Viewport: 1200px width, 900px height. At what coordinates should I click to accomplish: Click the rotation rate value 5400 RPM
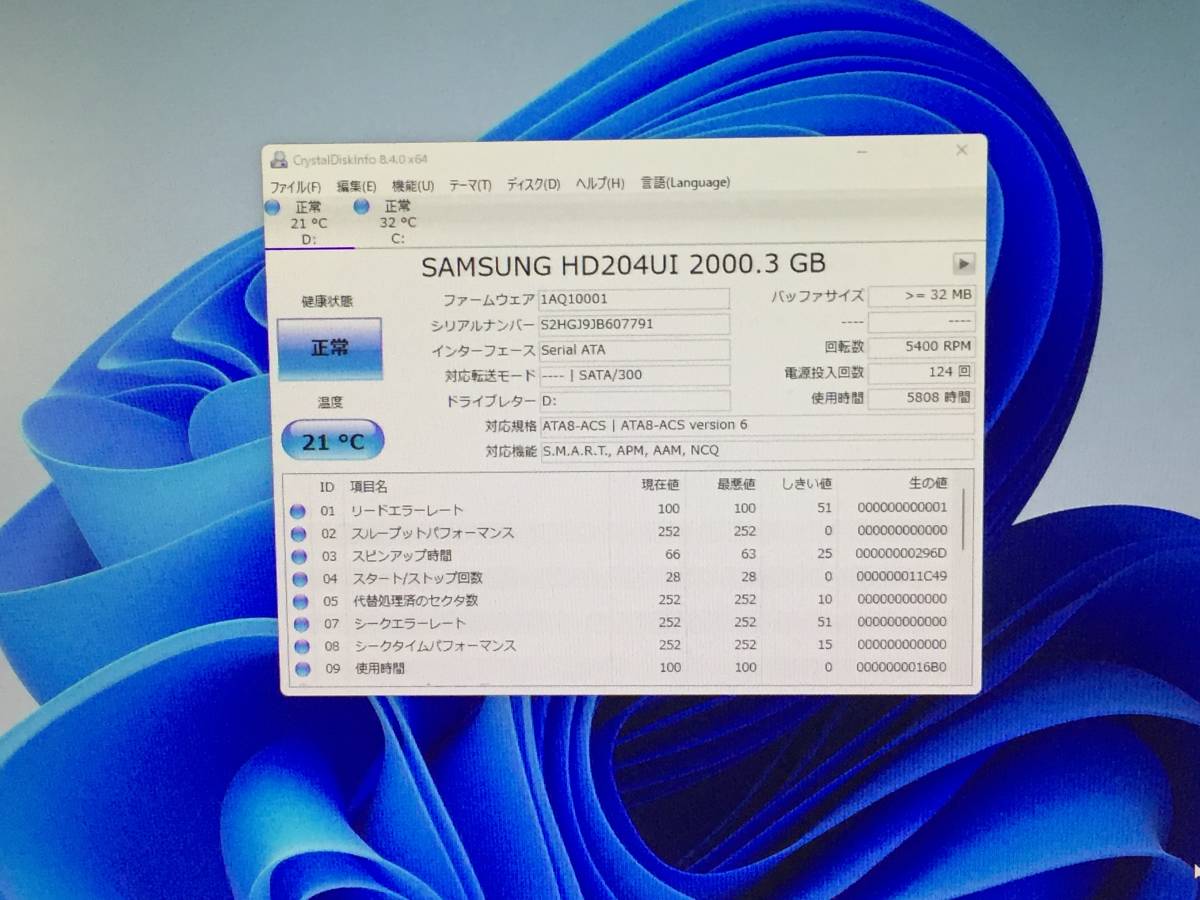[921, 347]
